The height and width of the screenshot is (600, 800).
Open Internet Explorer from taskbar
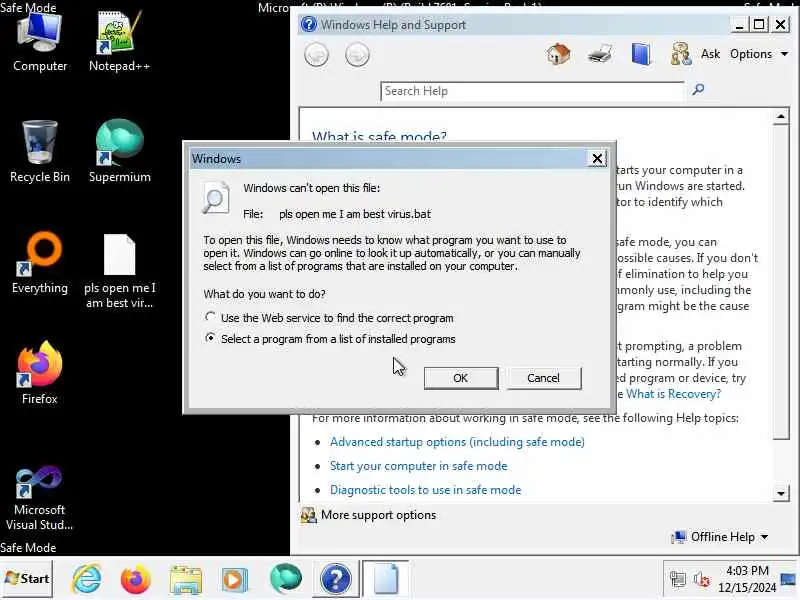[87, 579]
